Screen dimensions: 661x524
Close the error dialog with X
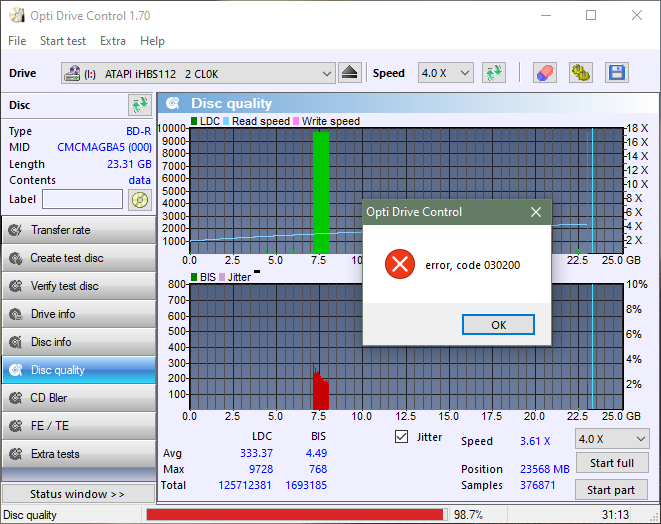click(536, 212)
